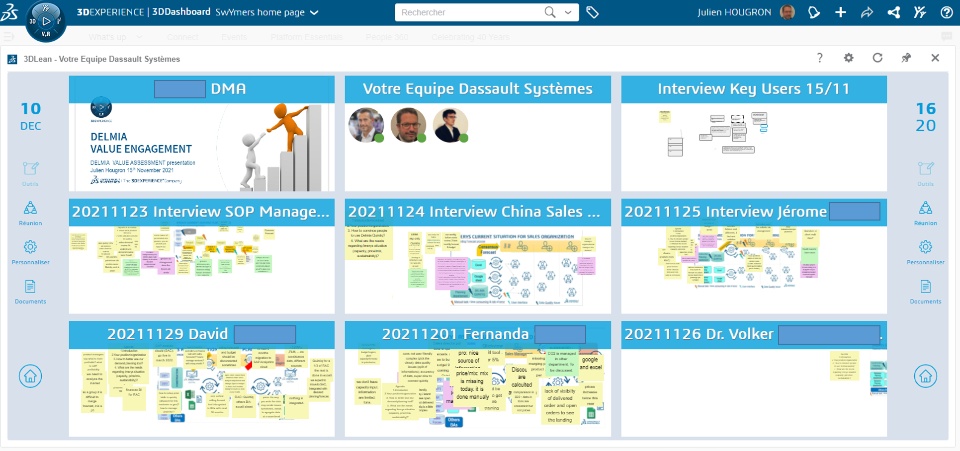Switch to the Platform Essentials tab
960x451 pixels.
307,37
